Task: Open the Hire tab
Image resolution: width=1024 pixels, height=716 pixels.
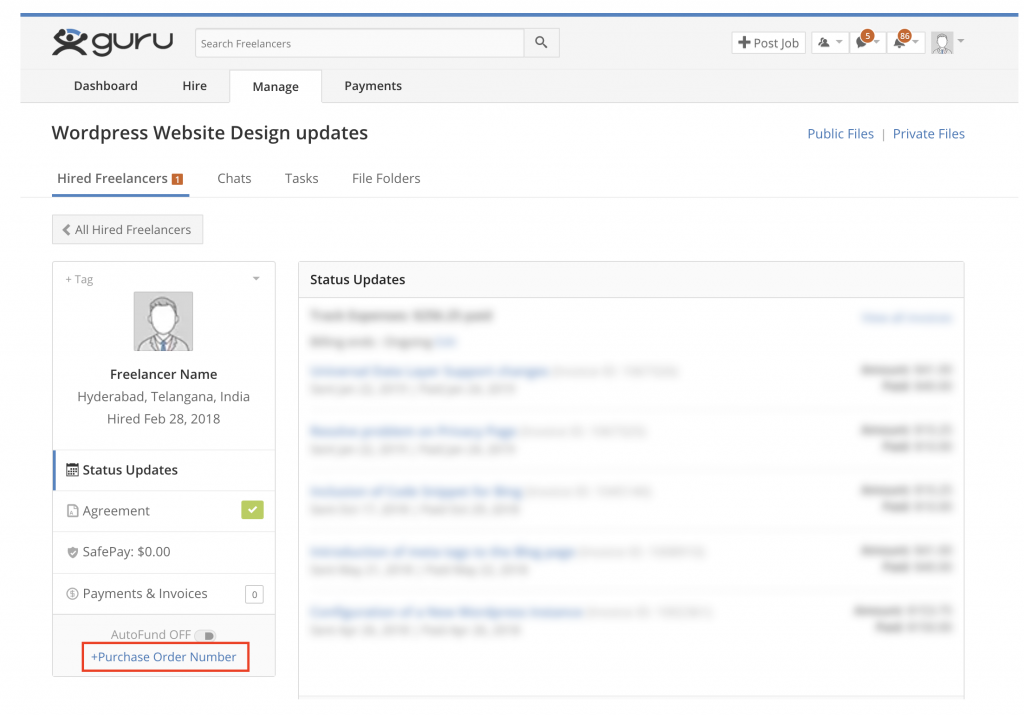Action: tap(195, 86)
